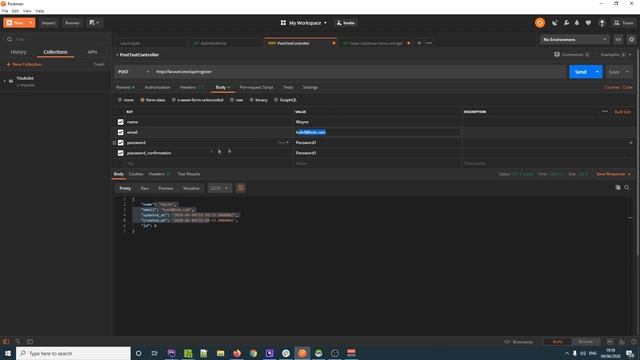This screenshot has height=360, width=640.
Task: Click the request URL input field
Action: click(360, 72)
